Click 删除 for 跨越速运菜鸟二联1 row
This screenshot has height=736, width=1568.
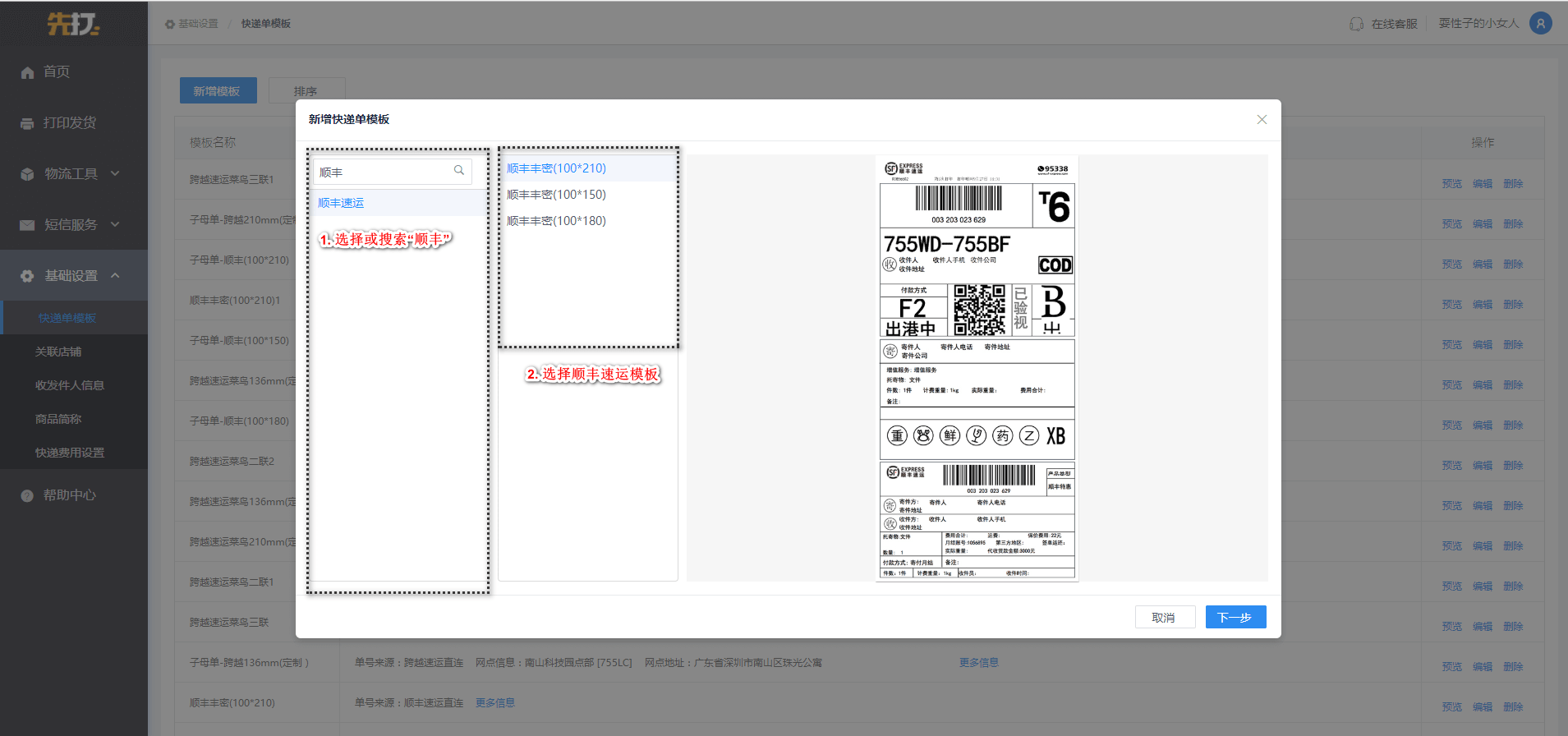[1513, 586]
